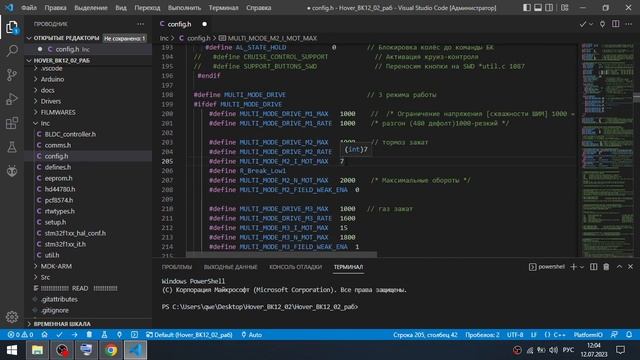Screen dimensions: 640x360
Task: Open the Файл menu
Action: click(29, 8)
